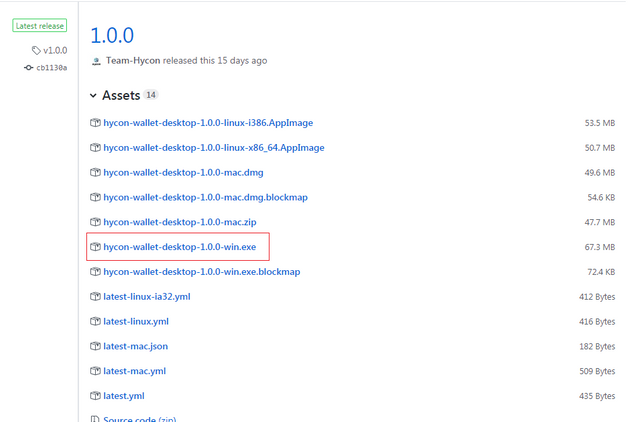The height and width of the screenshot is (422, 640).
Task: Select the 49.6 MB size text
Action: (x=600, y=173)
